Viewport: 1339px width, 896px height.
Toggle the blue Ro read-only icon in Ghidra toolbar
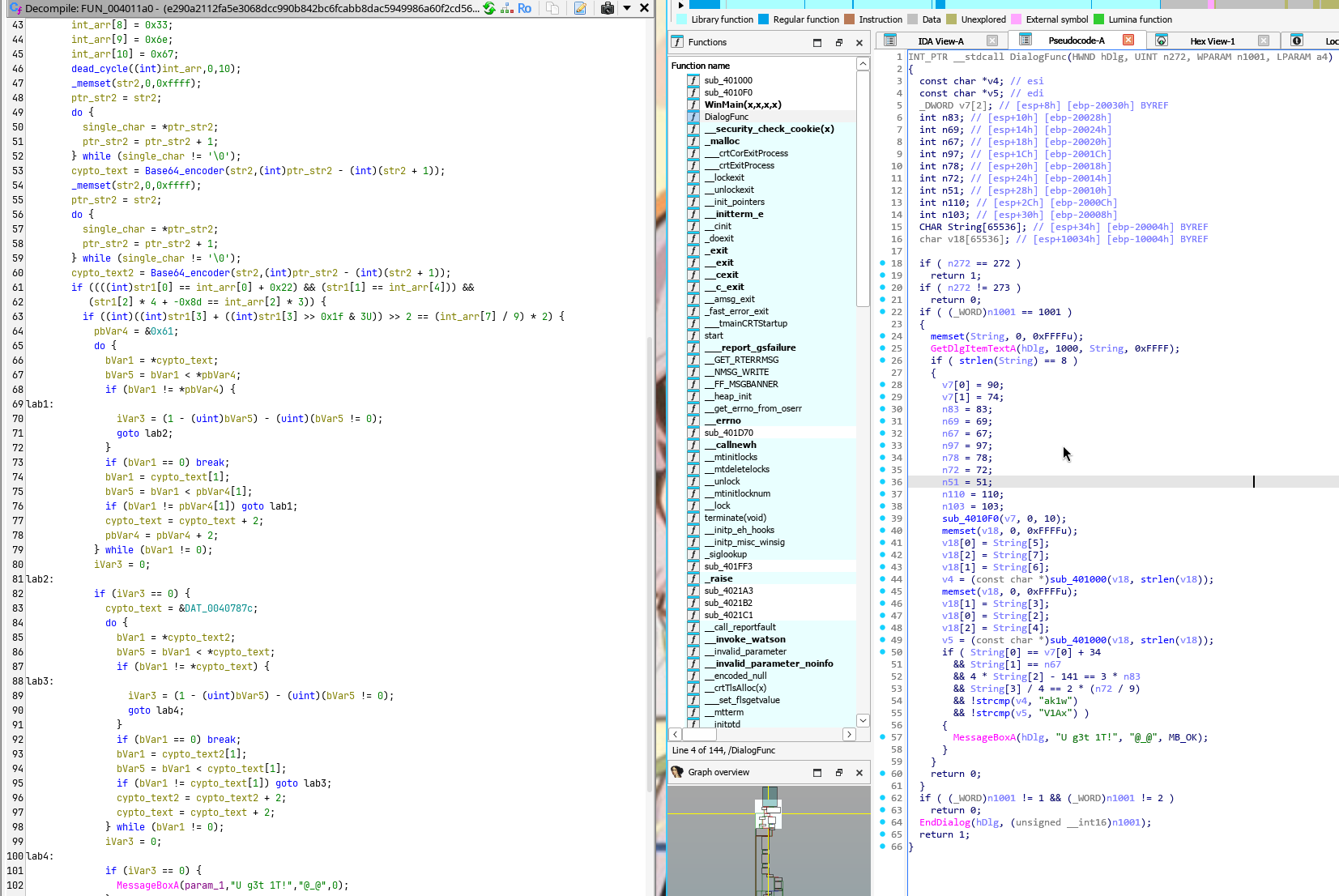(525, 8)
